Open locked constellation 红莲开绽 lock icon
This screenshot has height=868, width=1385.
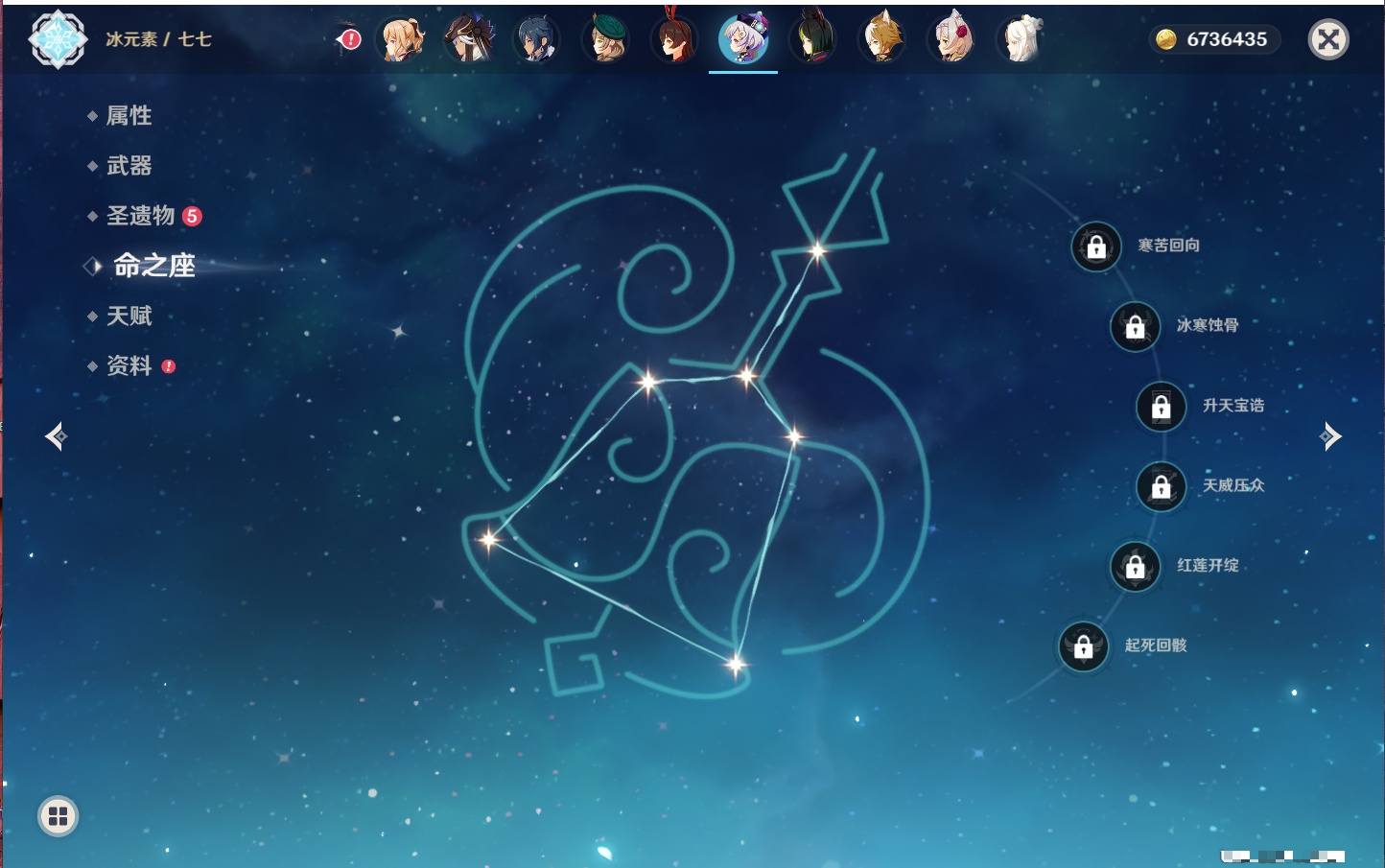pos(1136,566)
